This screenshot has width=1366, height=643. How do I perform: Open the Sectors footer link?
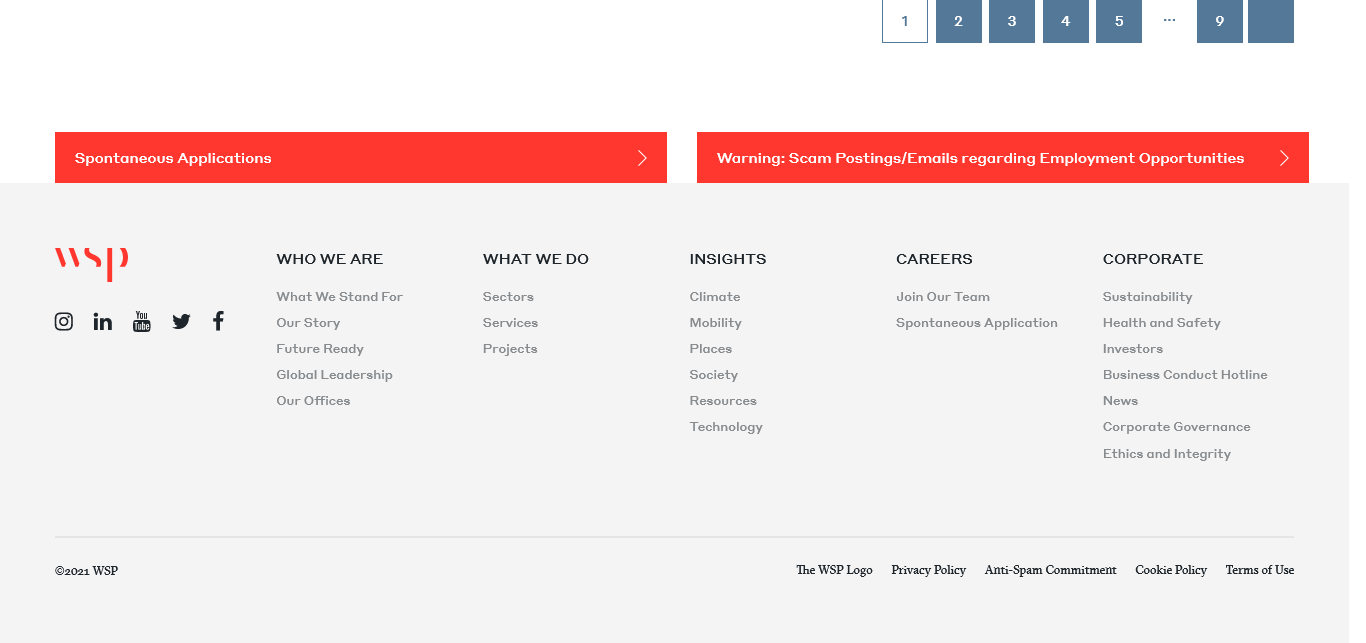(508, 297)
